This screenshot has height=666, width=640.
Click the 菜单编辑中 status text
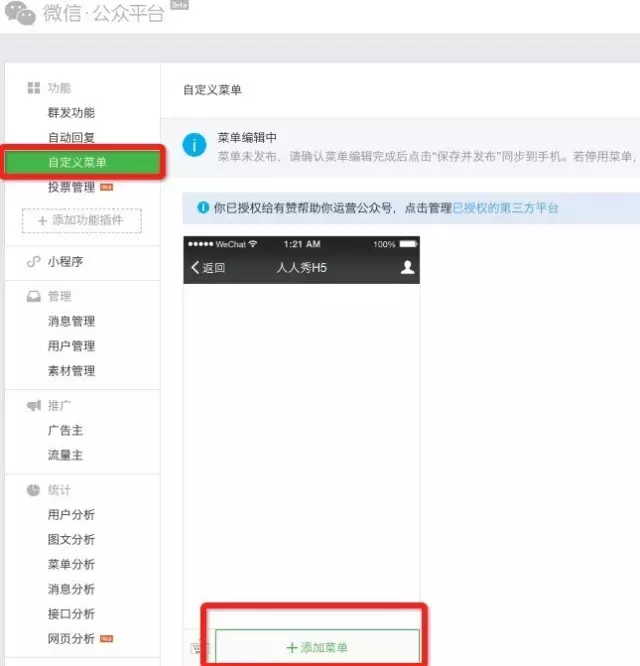(247, 138)
